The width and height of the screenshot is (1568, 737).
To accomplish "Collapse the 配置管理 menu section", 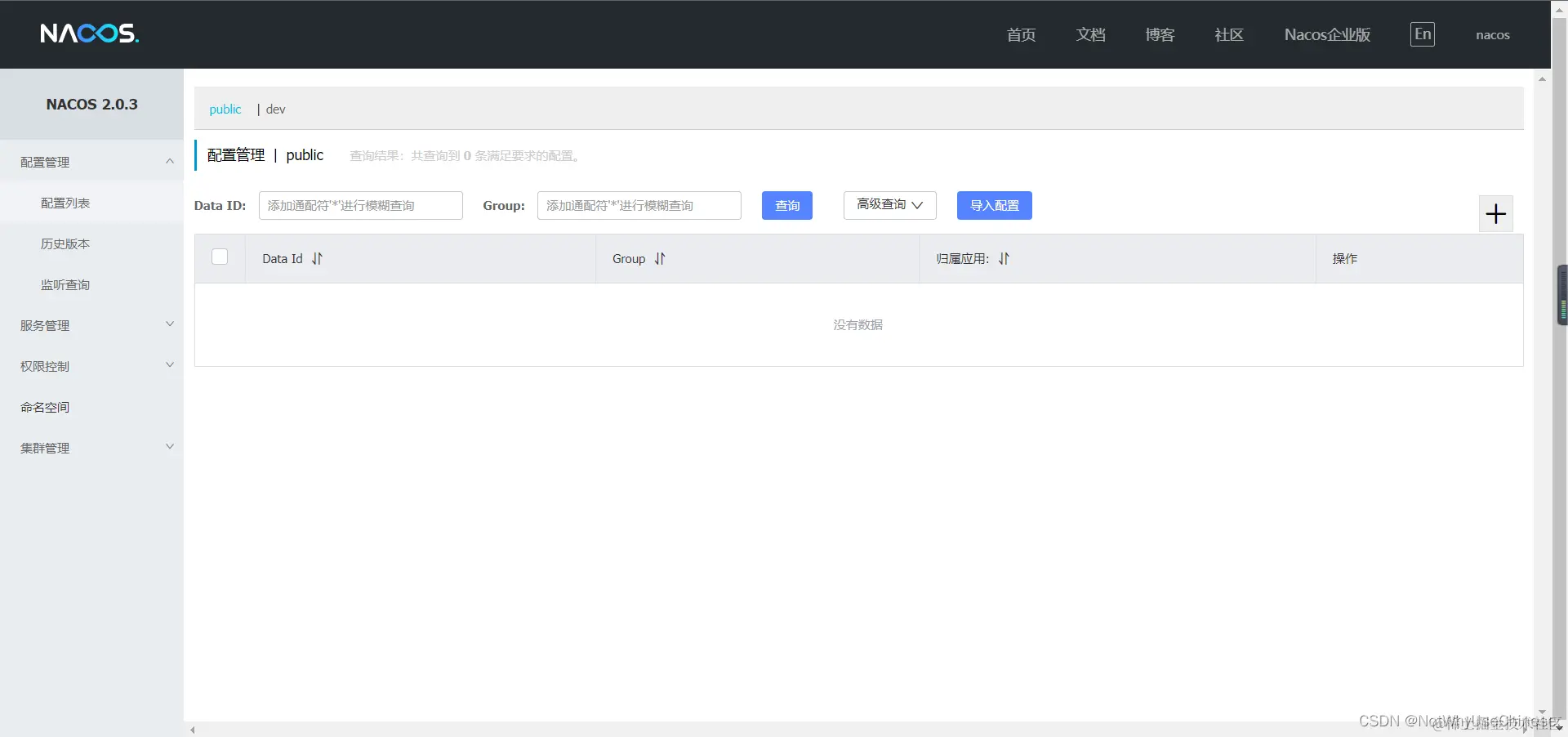I will pos(91,162).
